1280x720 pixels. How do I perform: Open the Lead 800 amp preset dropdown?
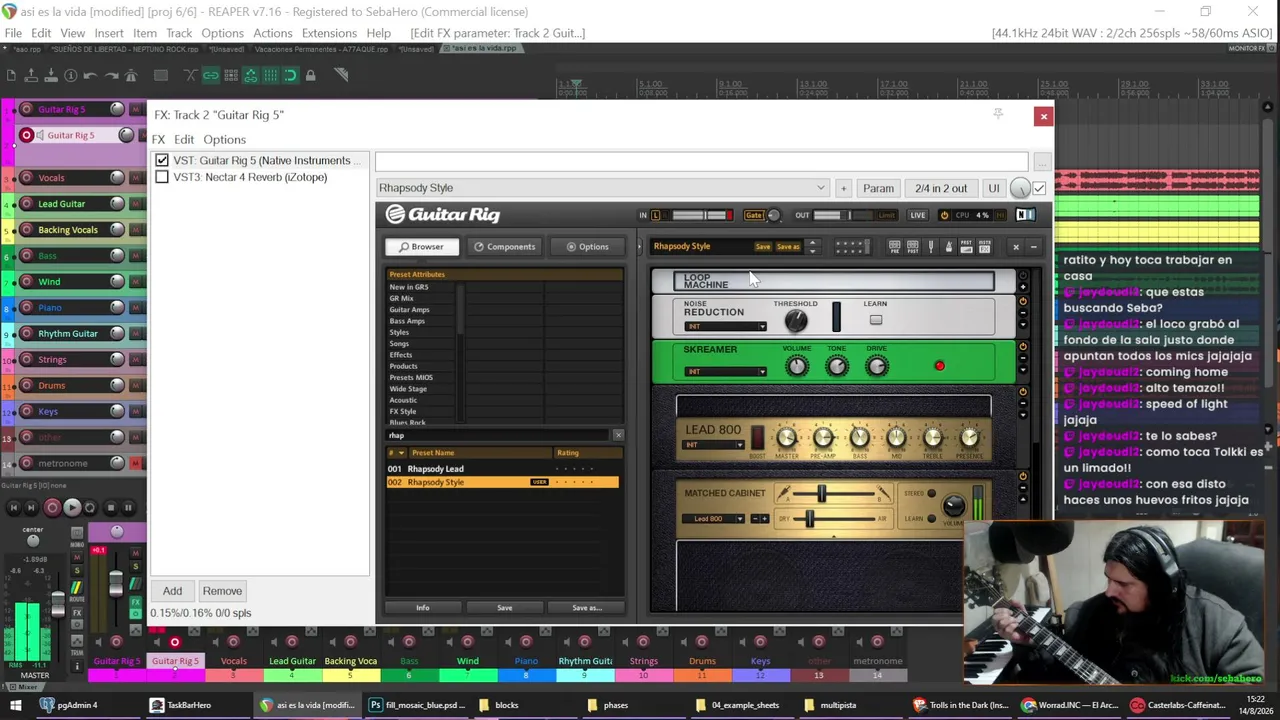(714, 445)
